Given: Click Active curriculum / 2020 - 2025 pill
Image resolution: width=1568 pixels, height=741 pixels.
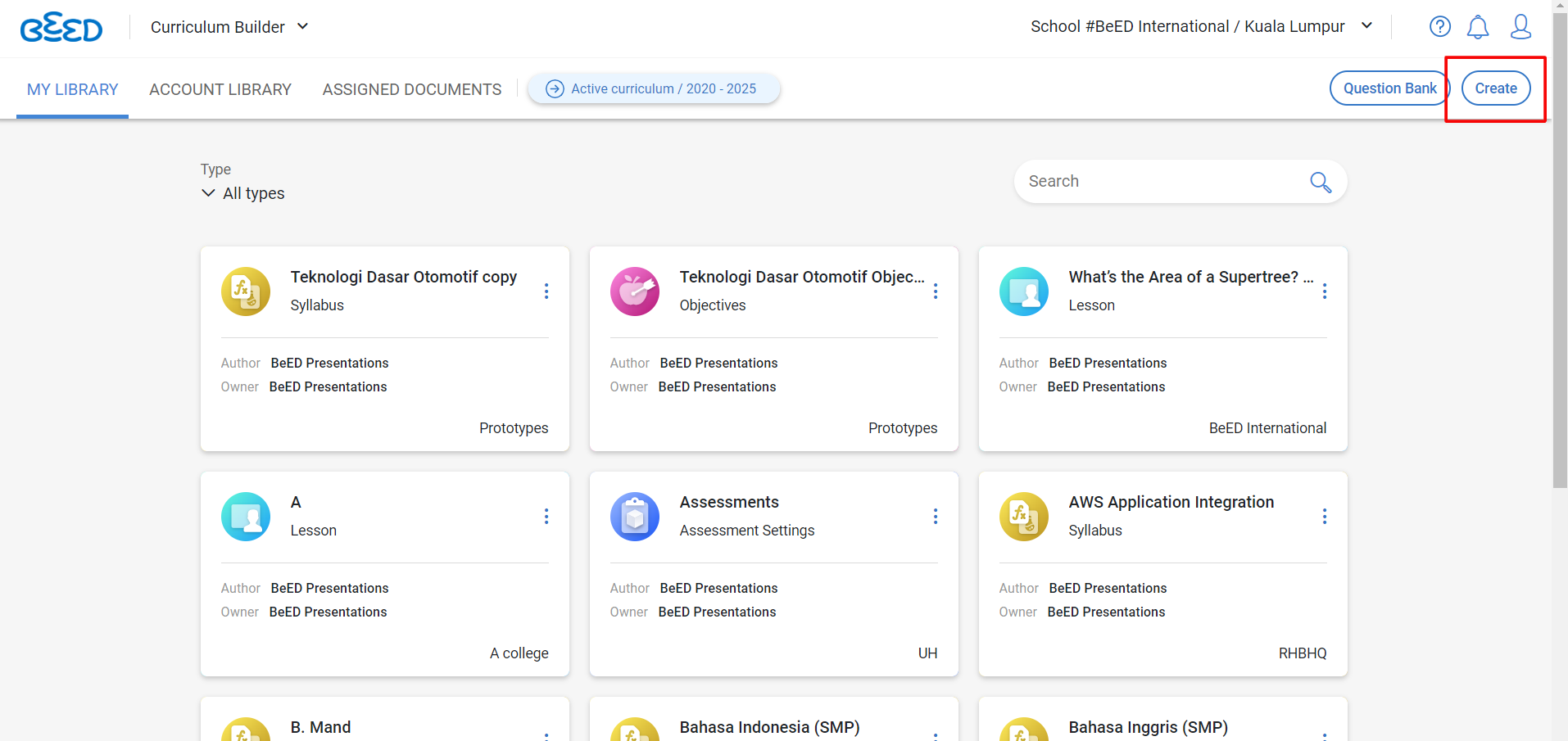Looking at the screenshot, I should click(654, 88).
